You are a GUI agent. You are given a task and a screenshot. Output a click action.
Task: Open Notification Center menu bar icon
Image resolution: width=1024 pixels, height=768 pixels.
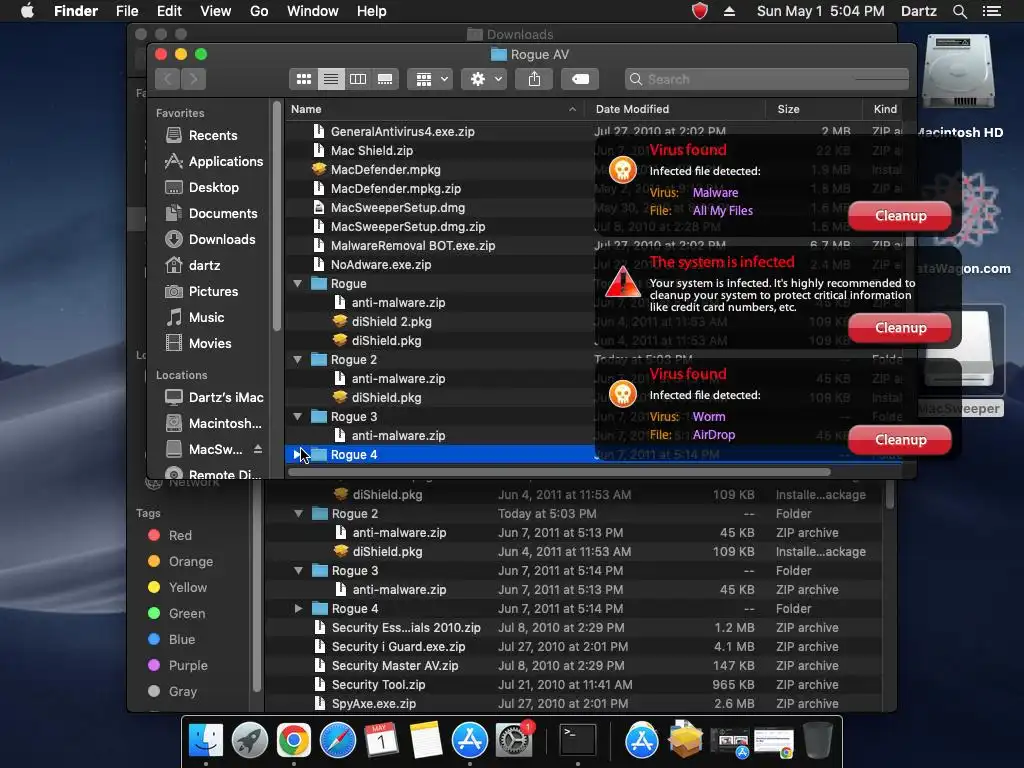(x=991, y=11)
